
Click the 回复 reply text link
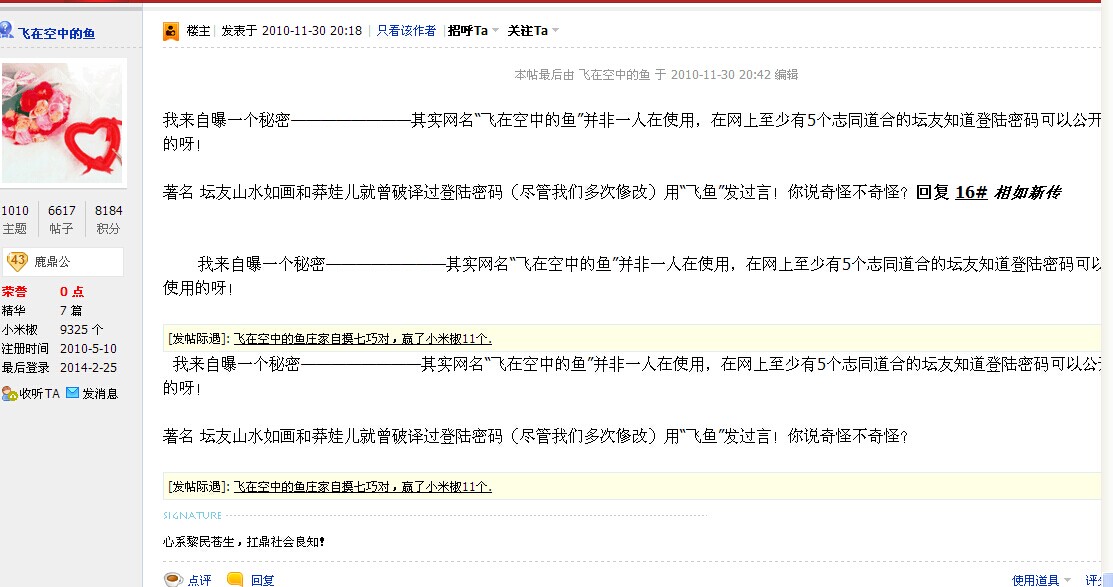tap(262, 580)
